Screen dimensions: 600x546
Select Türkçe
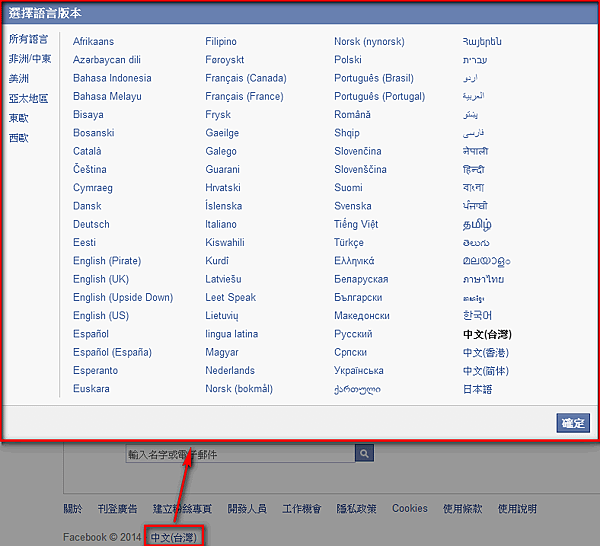coord(349,243)
